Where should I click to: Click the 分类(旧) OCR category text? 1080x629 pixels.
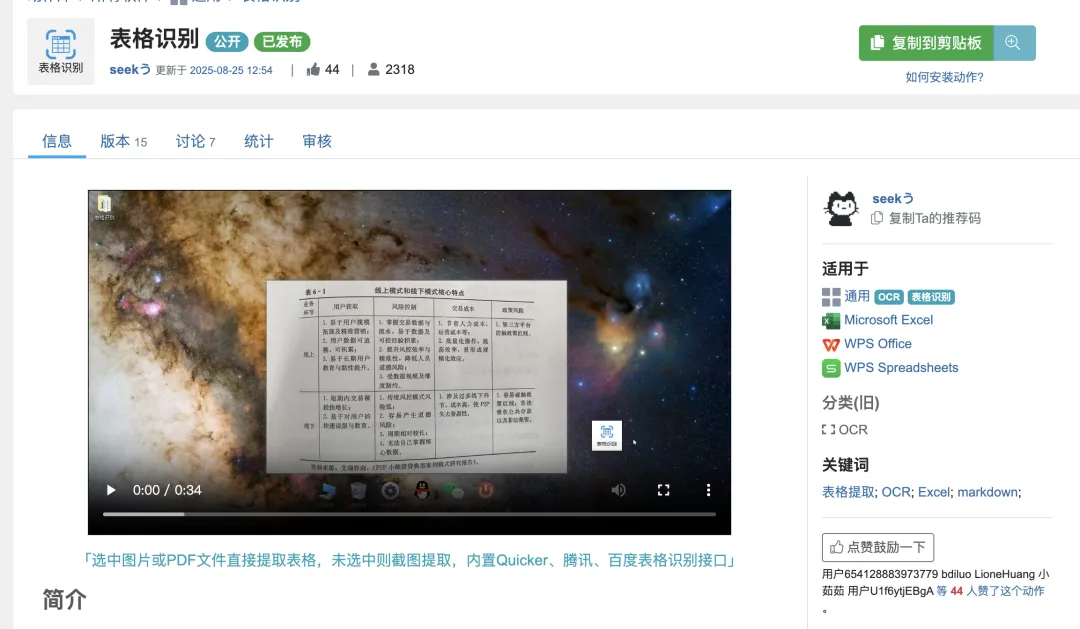[853, 429]
